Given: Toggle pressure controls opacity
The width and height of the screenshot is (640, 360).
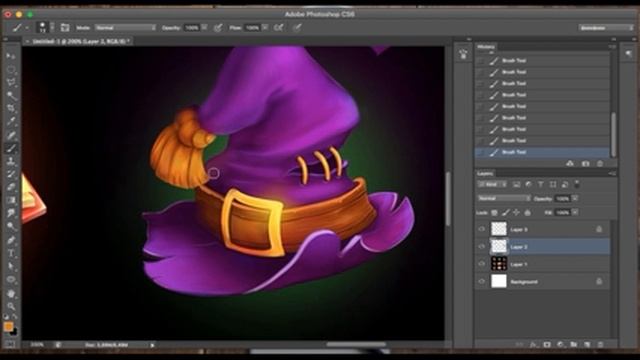Looking at the screenshot, I should 218,28.
